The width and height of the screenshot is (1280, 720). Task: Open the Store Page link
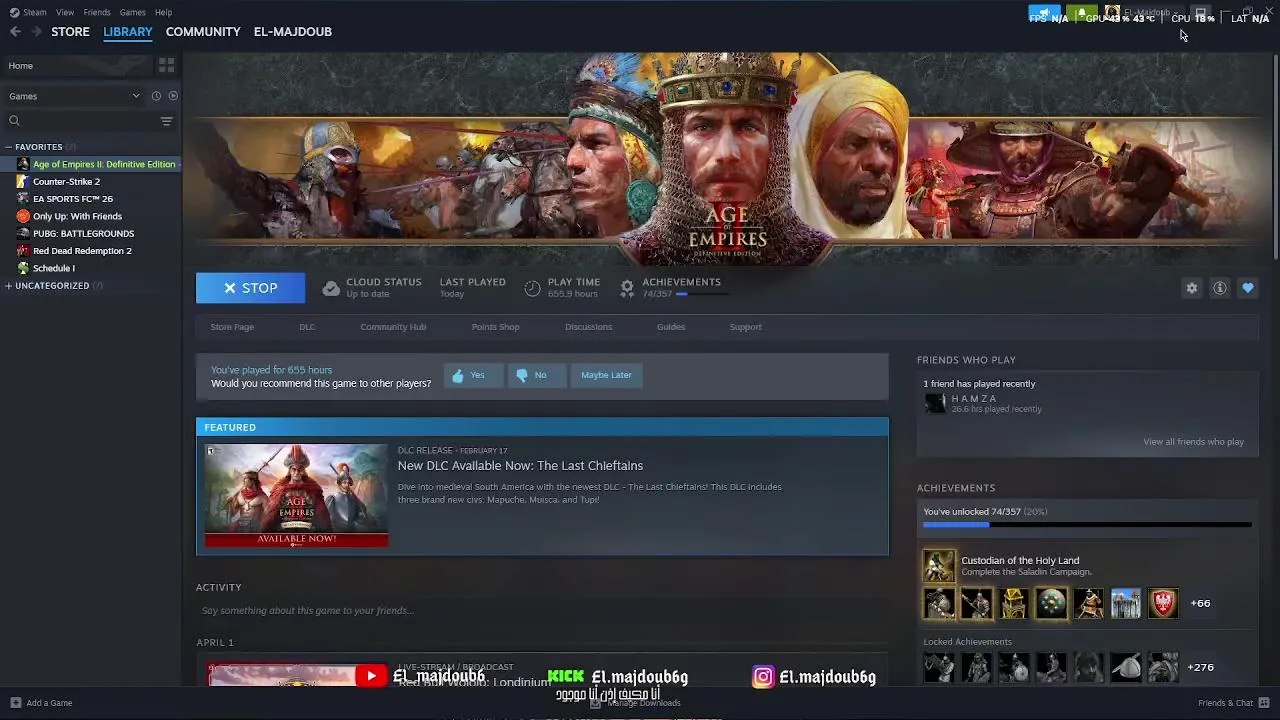pos(232,327)
